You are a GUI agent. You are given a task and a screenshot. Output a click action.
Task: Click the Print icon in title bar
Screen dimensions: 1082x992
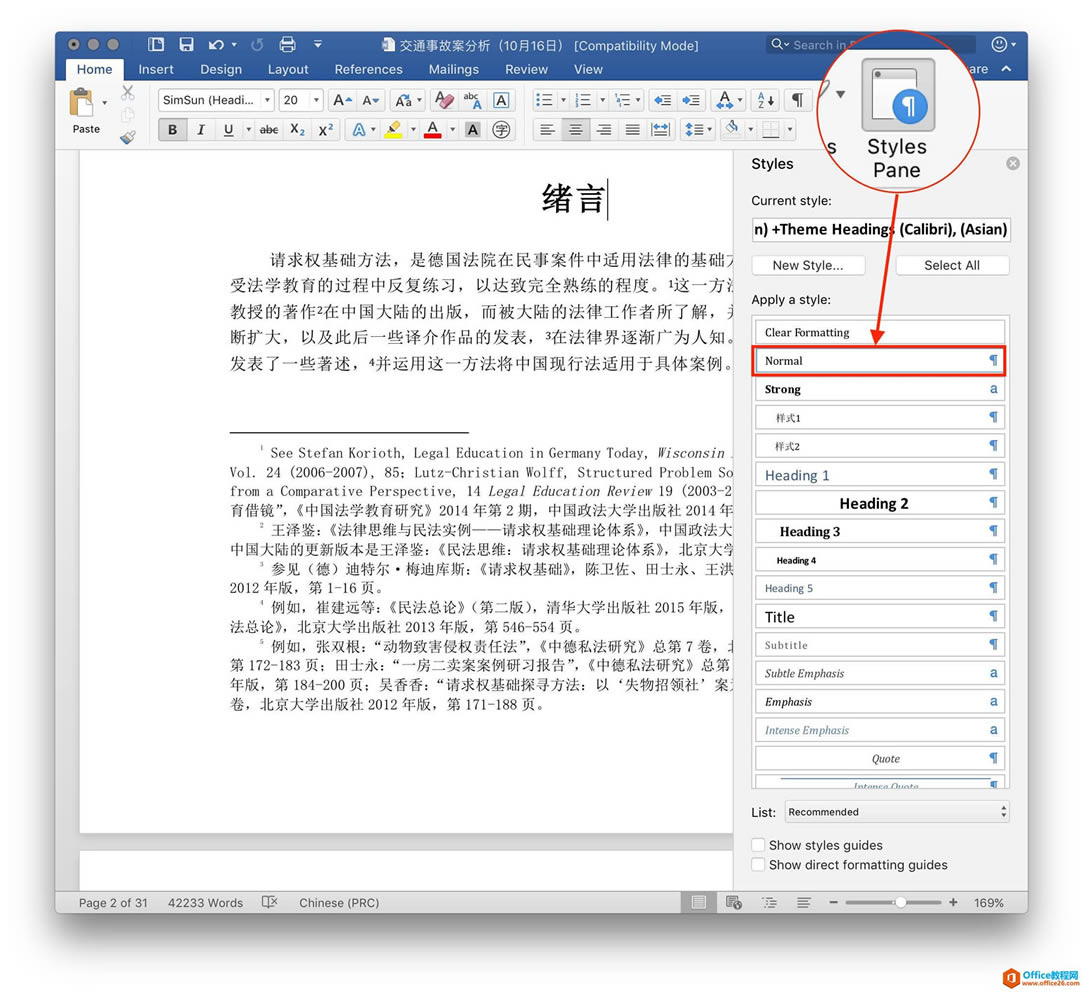click(287, 45)
